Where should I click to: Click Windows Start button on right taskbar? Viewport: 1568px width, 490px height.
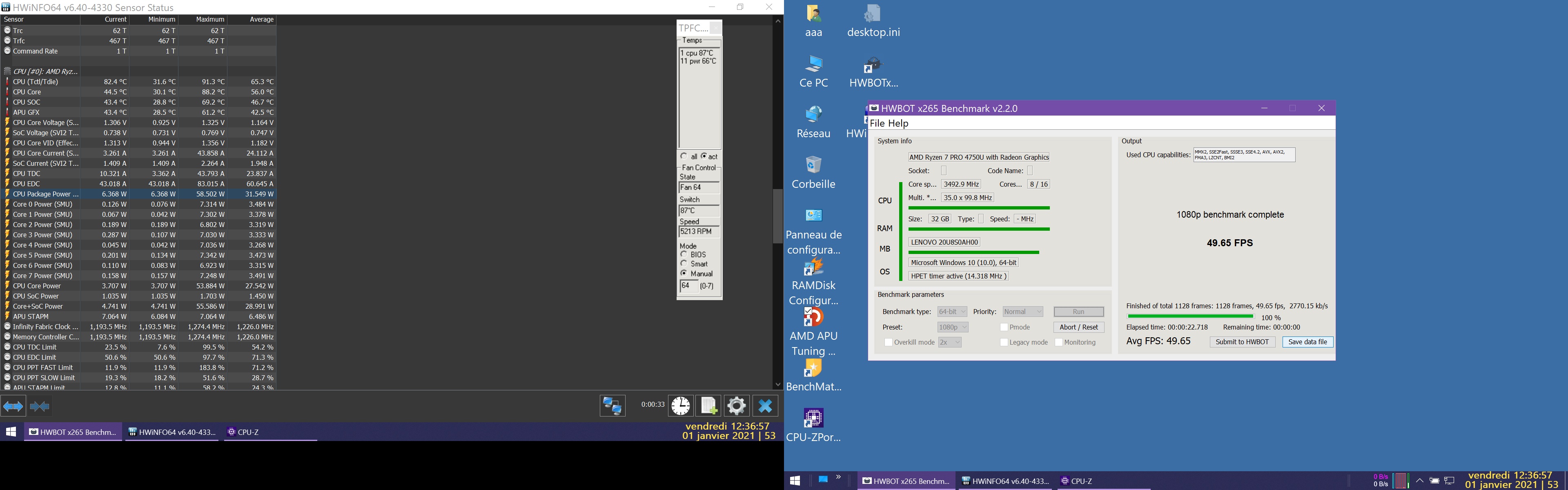794,481
